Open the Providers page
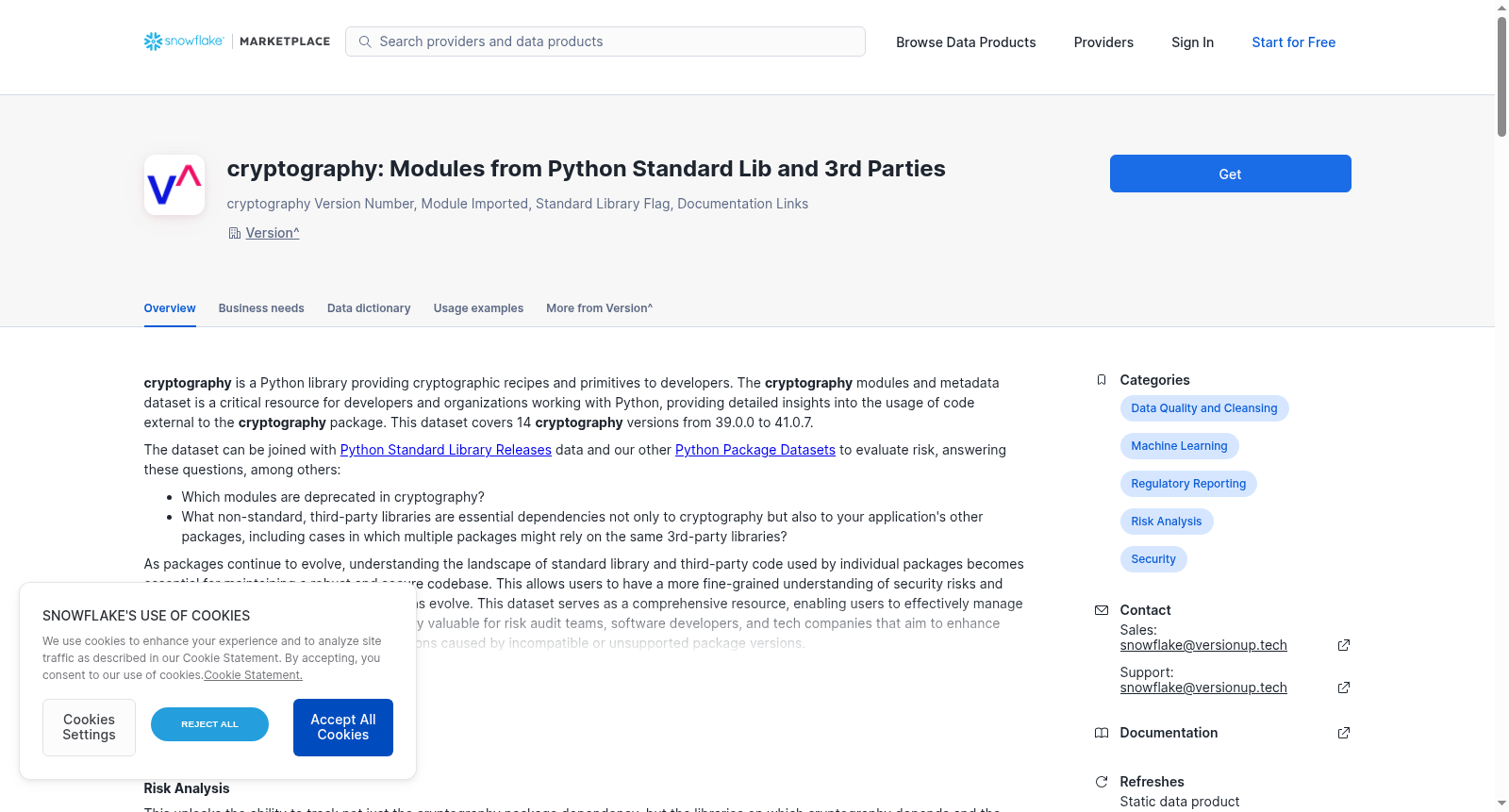Screen dimensions: 1509x812 point(1103,42)
